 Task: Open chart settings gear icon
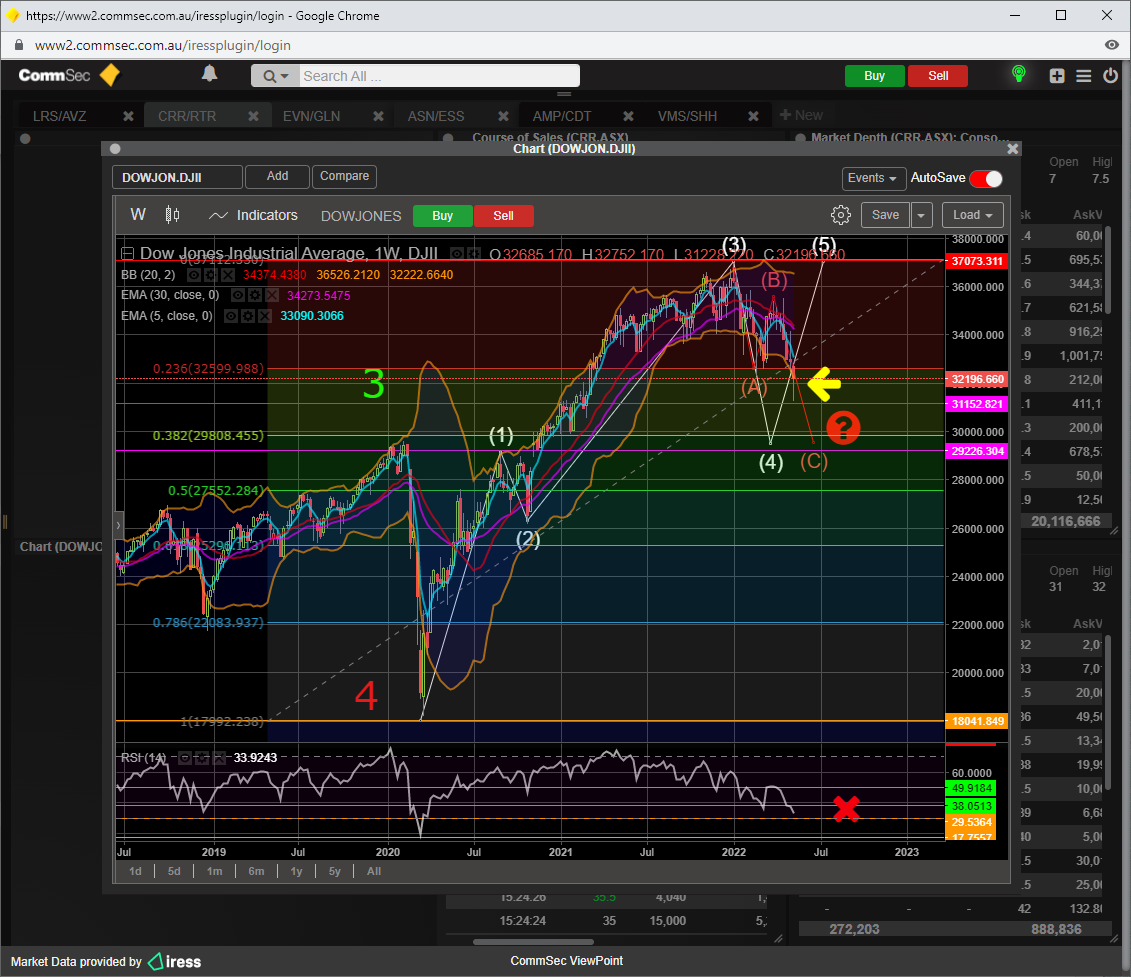840,215
